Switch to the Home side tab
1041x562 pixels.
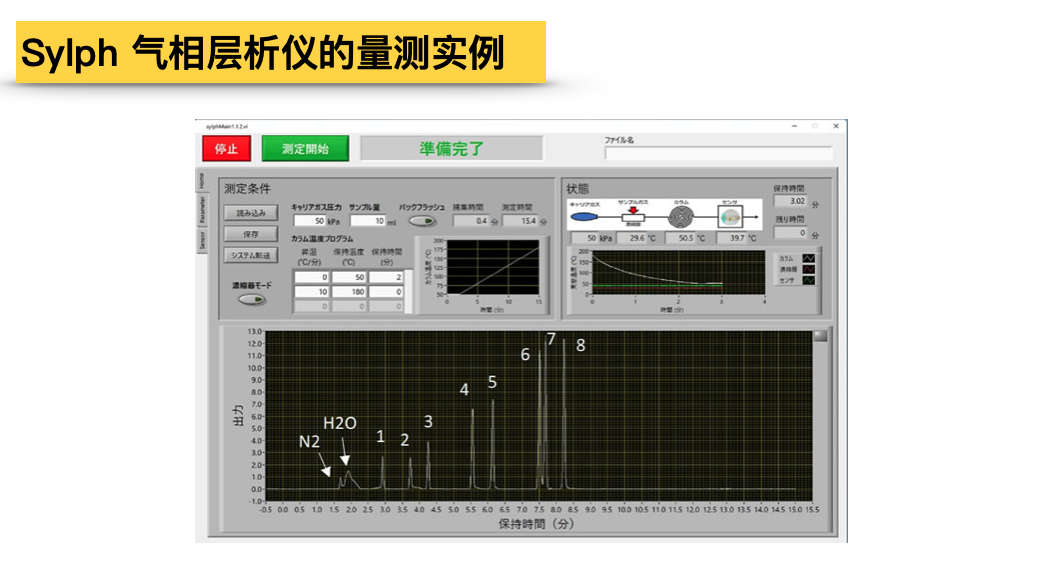click(201, 180)
